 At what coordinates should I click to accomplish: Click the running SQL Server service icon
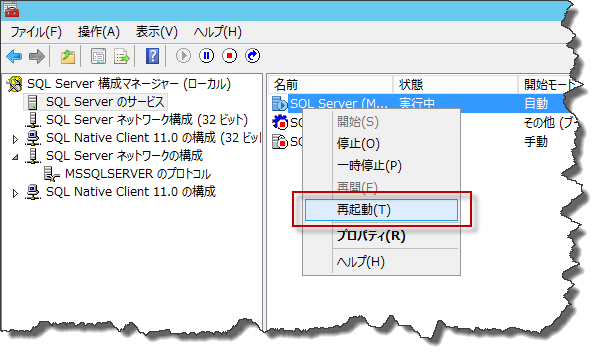point(279,104)
